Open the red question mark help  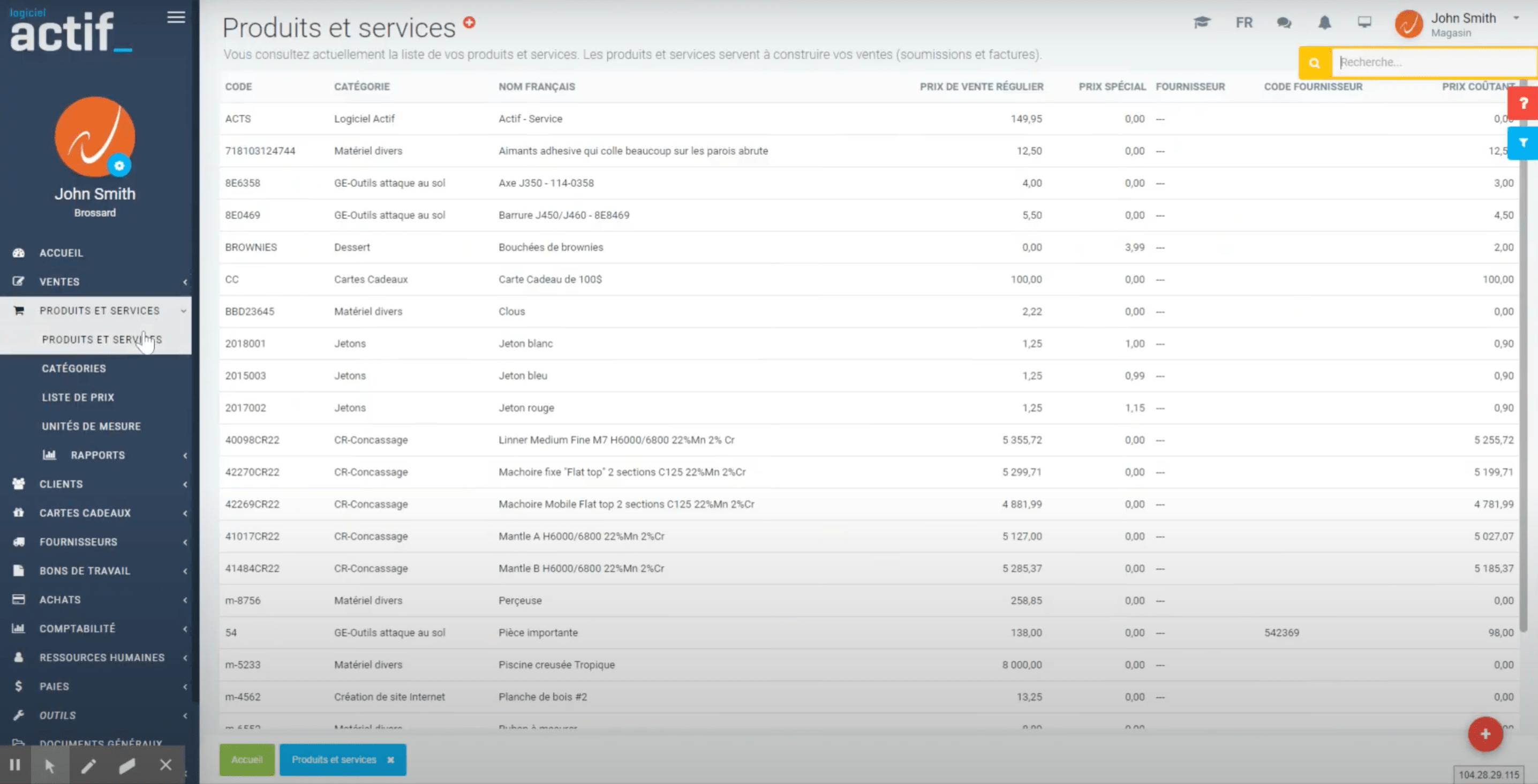tap(1523, 103)
